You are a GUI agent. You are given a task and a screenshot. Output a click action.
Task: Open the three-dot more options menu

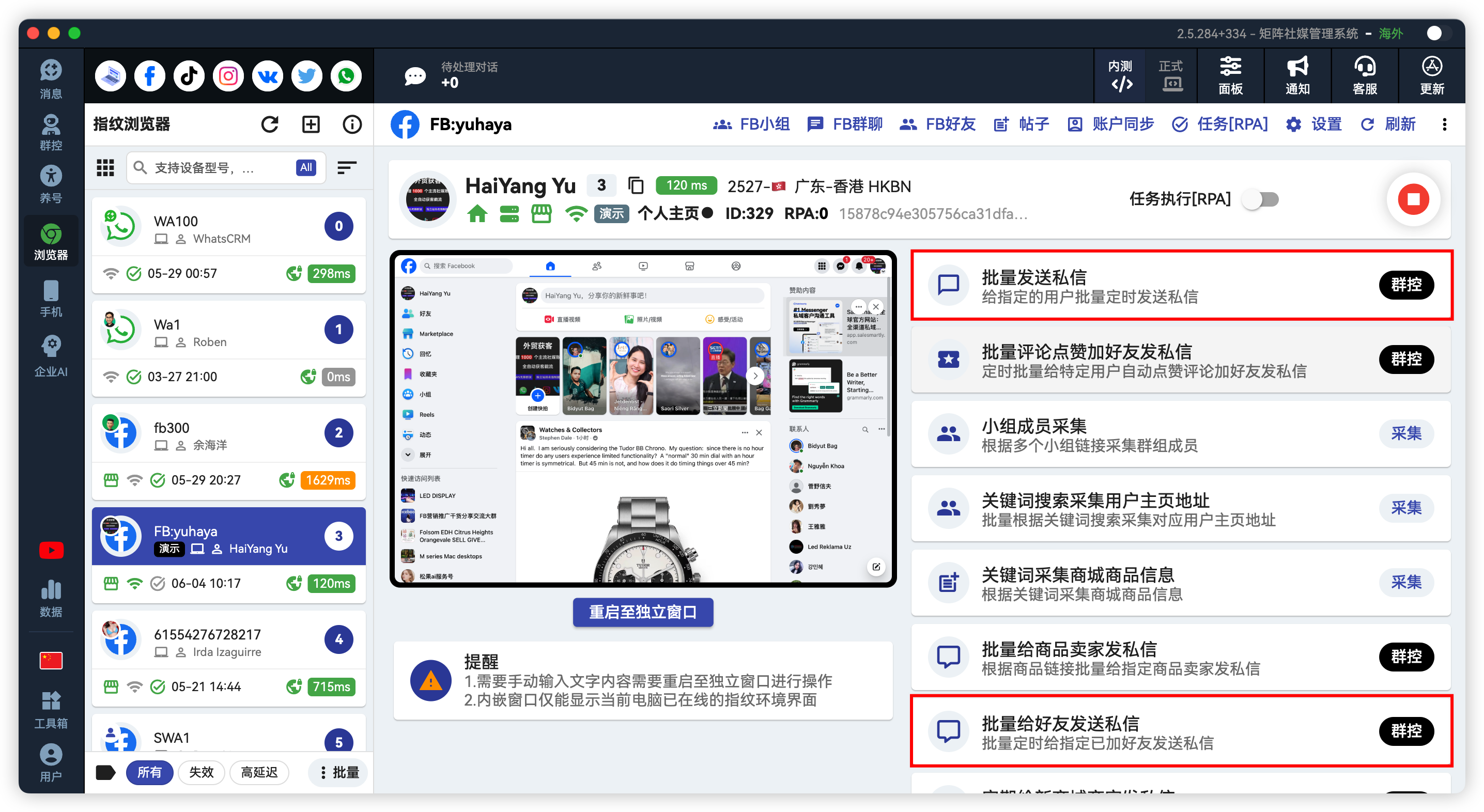1444,124
